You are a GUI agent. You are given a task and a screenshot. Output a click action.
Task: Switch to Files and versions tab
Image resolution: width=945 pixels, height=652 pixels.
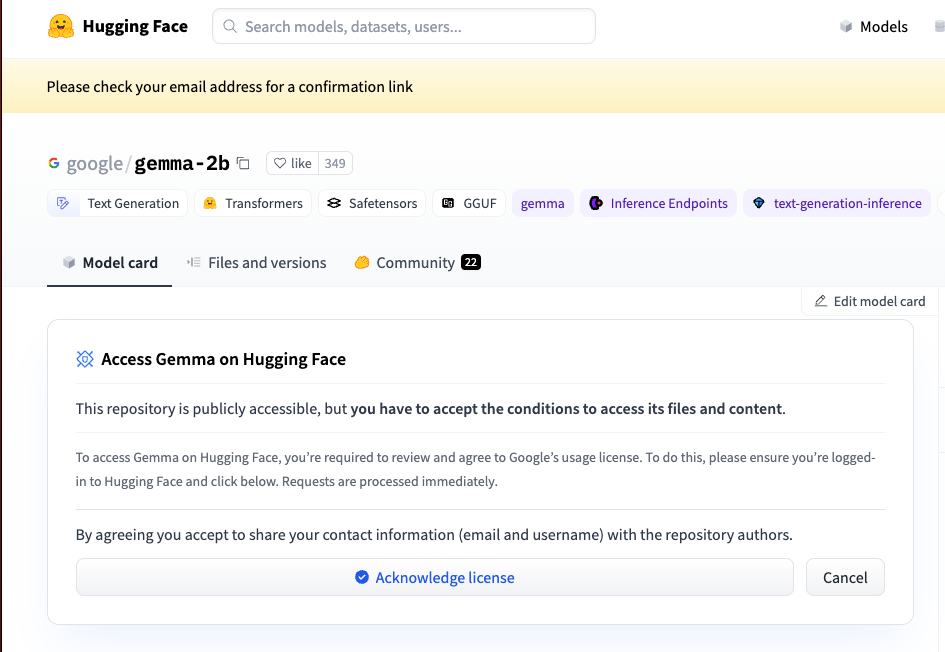coord(257,263)
